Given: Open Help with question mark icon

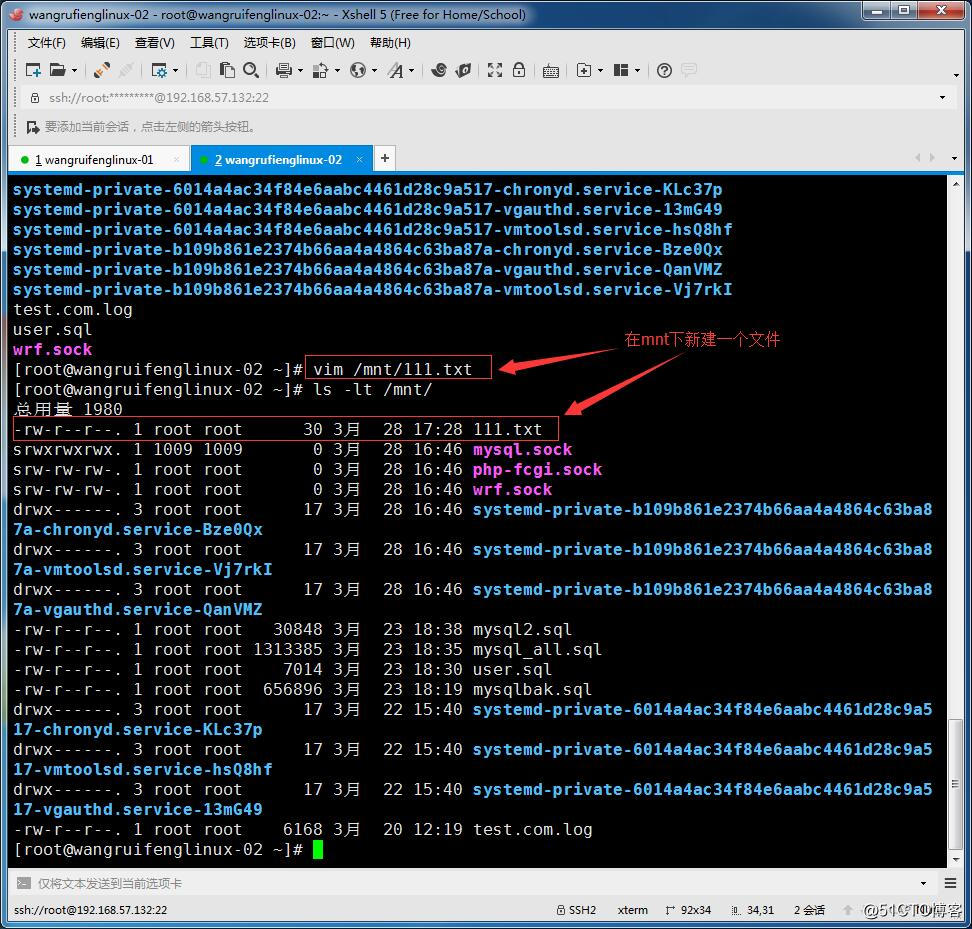Looking at the screenshot, I should click(664, 70).
